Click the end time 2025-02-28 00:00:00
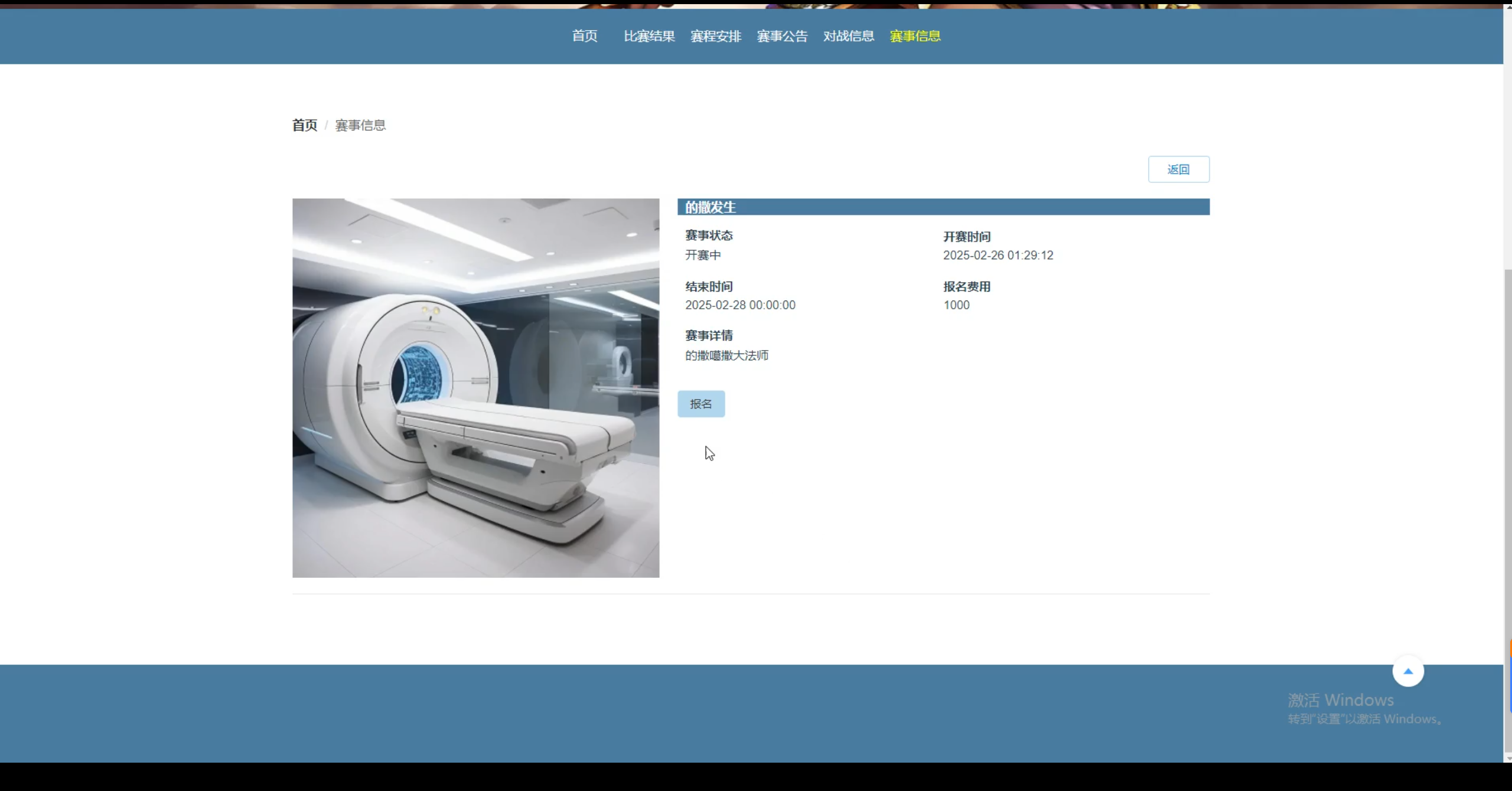Screen dimensions: 1512x791 point(739,305)
